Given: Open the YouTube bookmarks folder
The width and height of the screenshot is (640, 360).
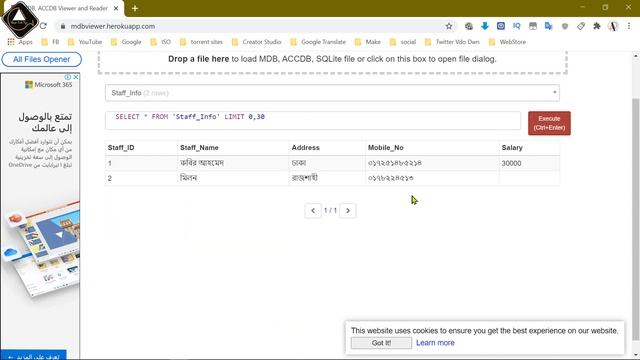Looking at the screenshot, I should pos(85,42).
